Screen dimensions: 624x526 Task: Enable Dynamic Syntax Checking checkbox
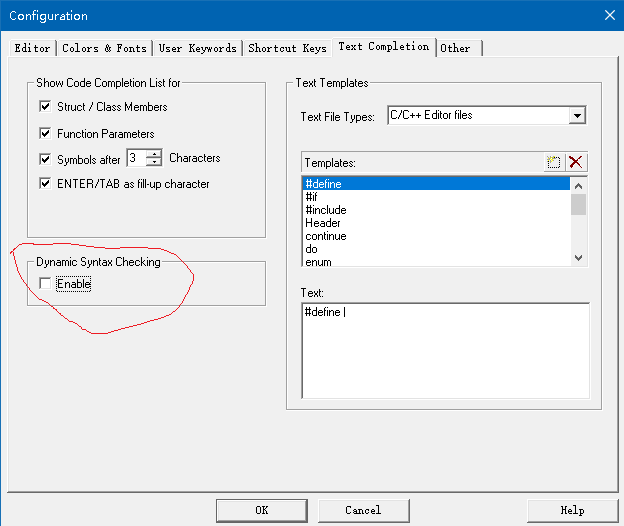pyautogui.click(x=45, y=283)
